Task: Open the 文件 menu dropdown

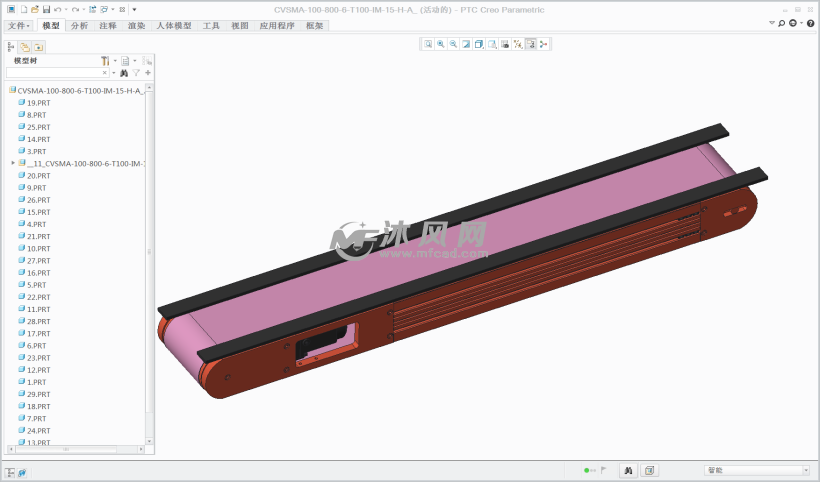Action: pyautogui.click(x=19, y=26)
